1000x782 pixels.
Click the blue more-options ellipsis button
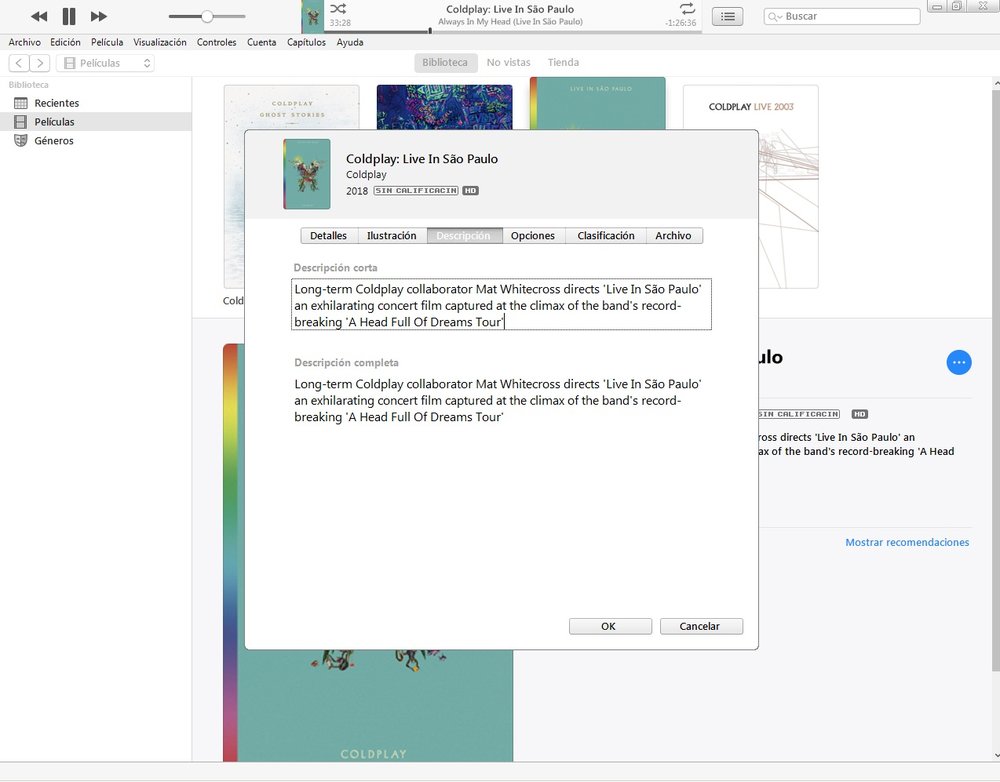point(959,362)
